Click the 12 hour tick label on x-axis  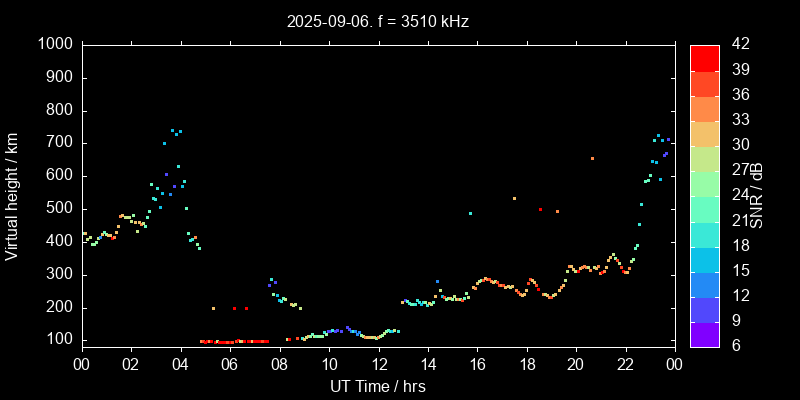click(x=377, y=365)
